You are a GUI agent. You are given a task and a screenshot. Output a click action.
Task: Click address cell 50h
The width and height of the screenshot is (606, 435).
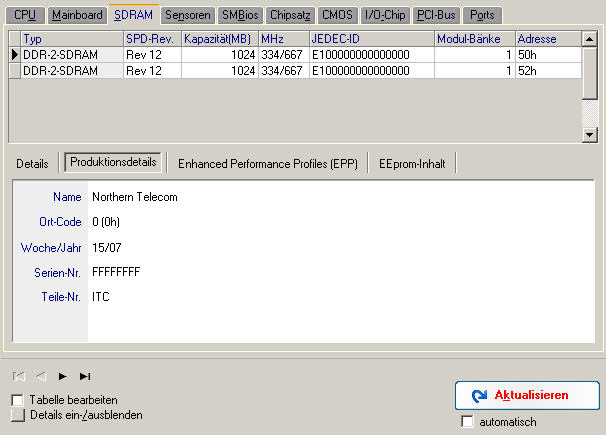click(548, 55)
